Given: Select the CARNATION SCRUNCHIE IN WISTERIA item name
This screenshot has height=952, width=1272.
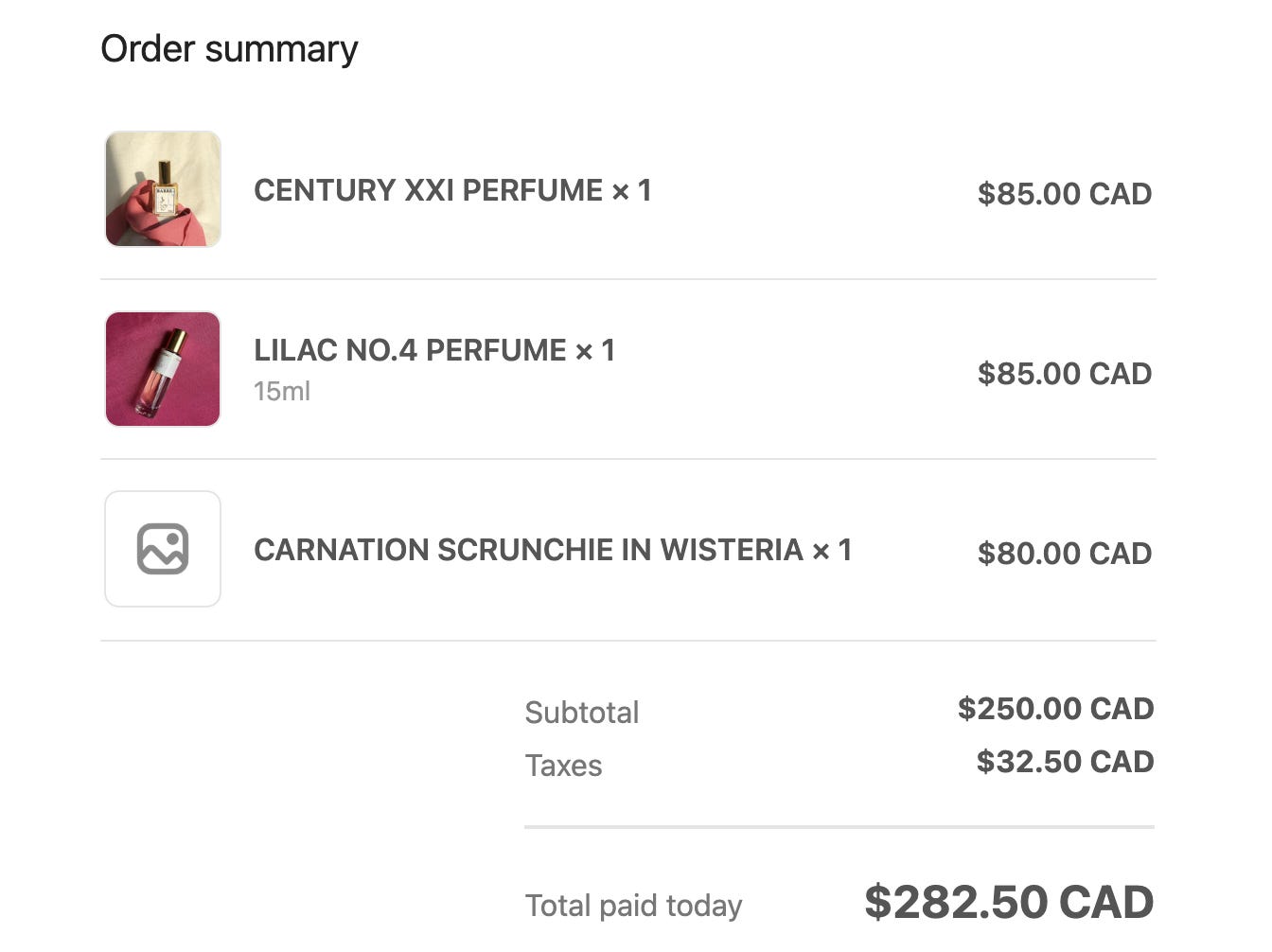Looking at the screenshot, I should (528, 550).
